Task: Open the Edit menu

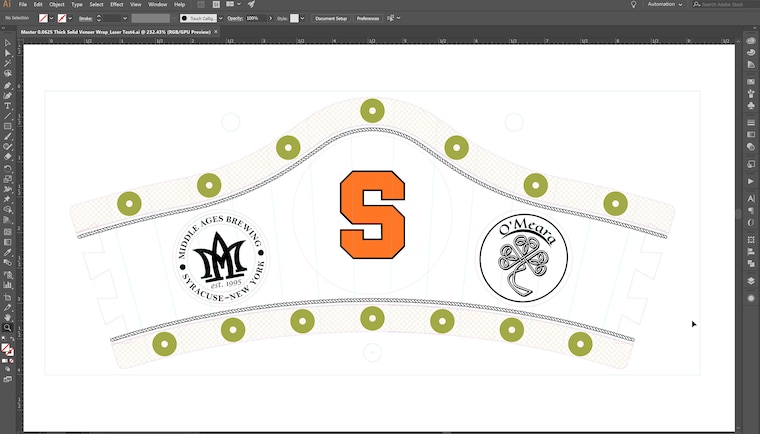Action: [x=38, y=4]
